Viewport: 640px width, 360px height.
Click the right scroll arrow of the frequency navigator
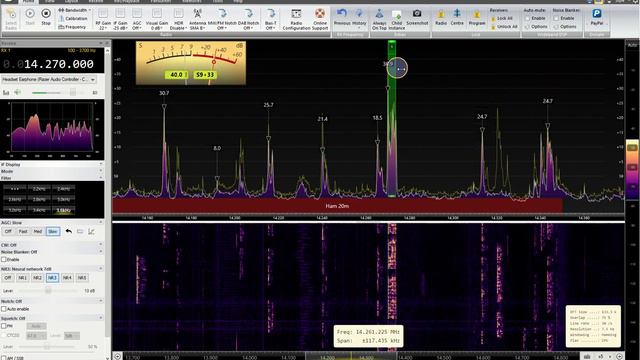coord(620,356)
